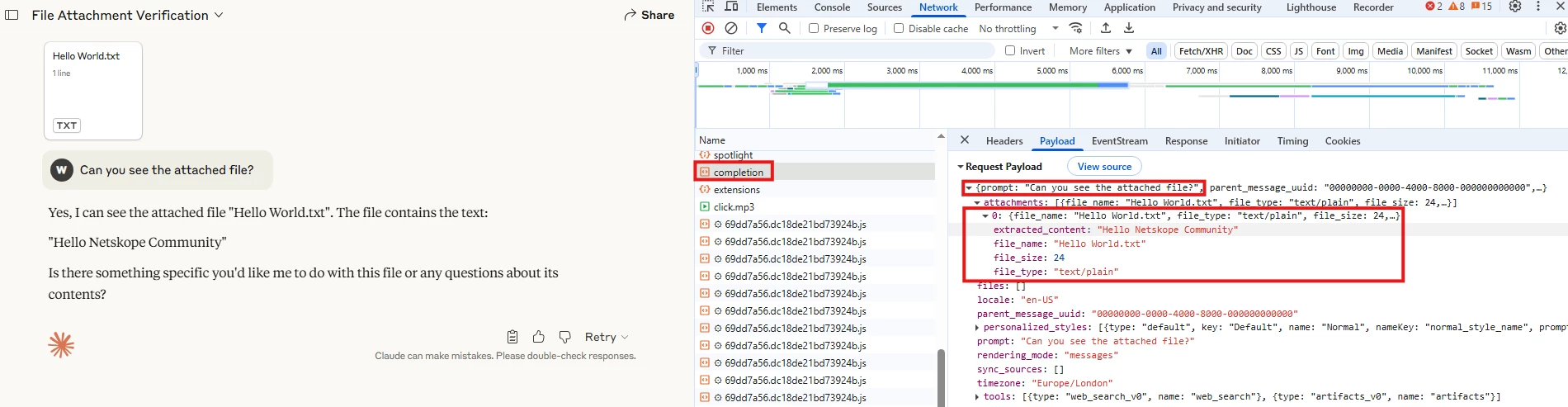Enable the Invert checkbox
The width and height of the screenshot is (1568, 407).
point(1010,50)
